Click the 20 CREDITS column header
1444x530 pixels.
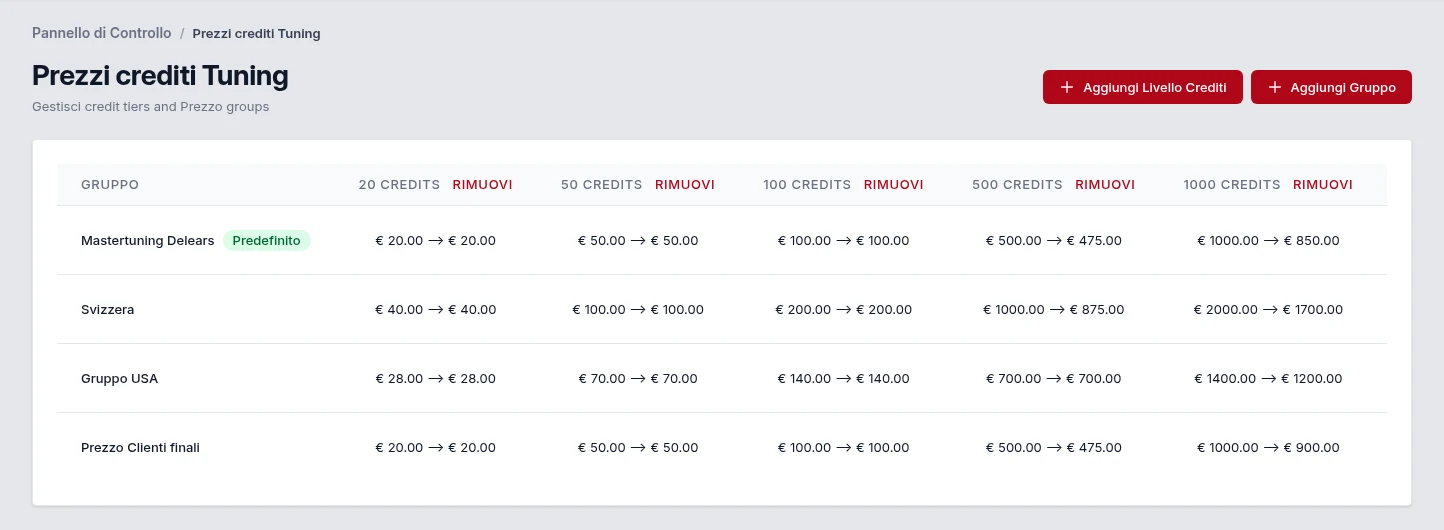tap(400, 185)
